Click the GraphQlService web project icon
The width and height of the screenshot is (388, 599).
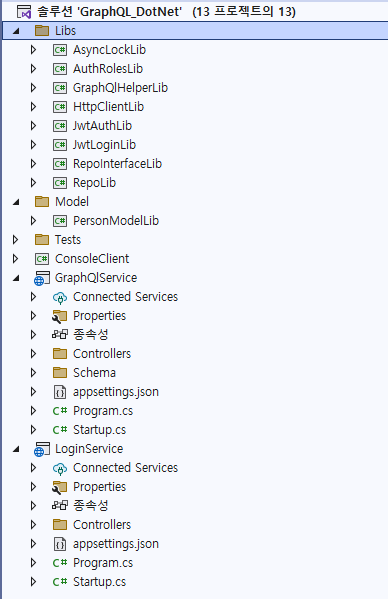(x=42, y=278)
